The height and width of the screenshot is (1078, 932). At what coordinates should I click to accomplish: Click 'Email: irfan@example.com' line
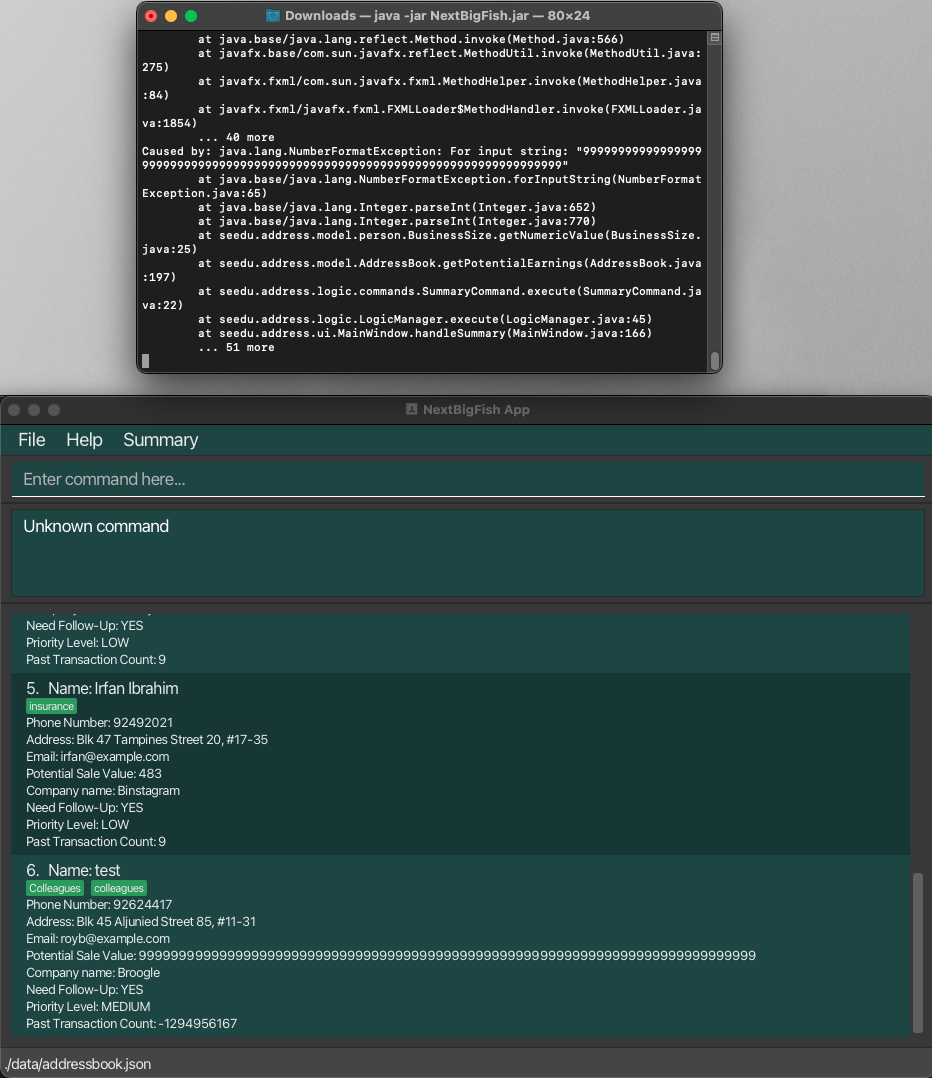click(98, 757)
